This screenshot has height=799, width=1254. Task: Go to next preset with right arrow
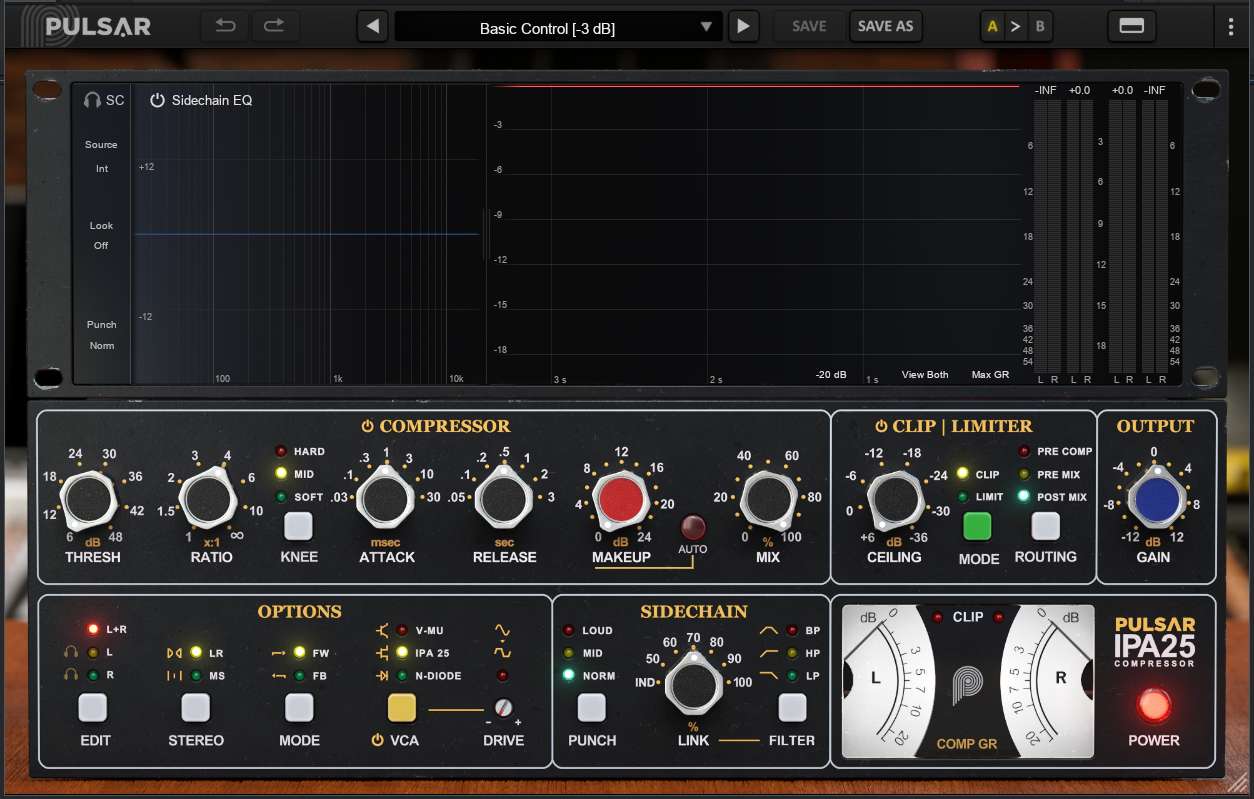pos(742,27)
